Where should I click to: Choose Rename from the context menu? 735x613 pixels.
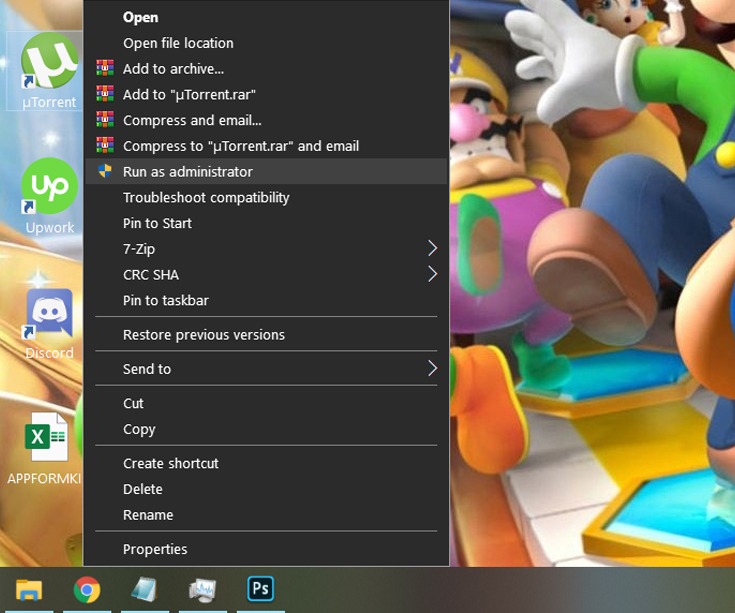pos(266,515)
